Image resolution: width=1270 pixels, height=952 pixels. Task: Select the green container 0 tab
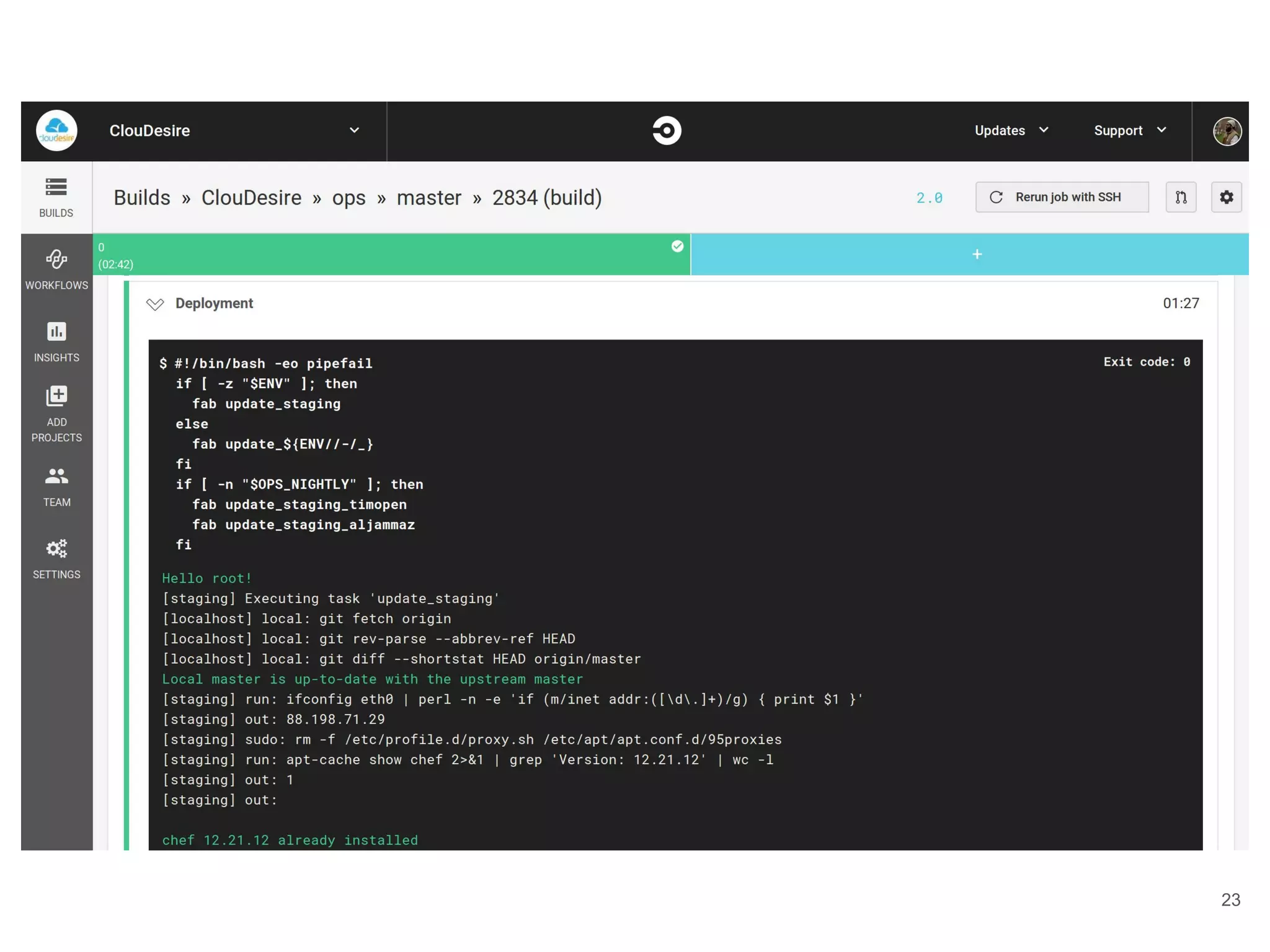[x=391, y=255]
